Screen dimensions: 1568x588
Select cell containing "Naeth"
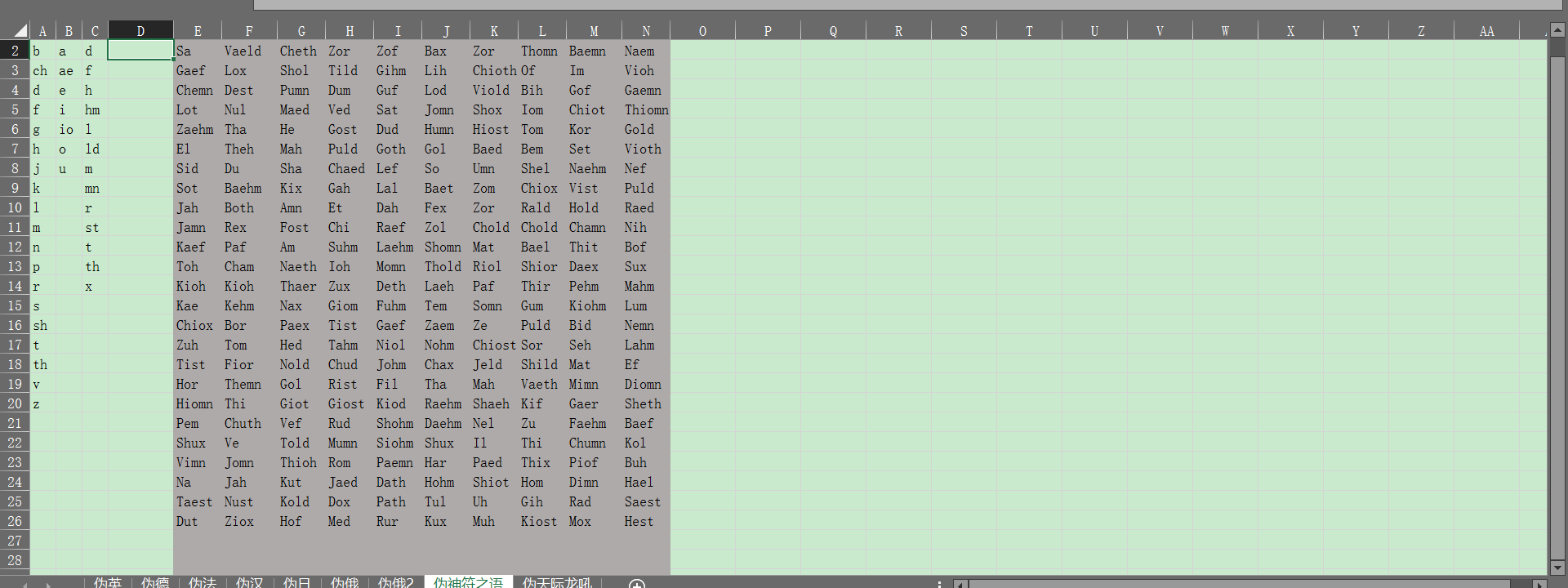tap(301, 266)
